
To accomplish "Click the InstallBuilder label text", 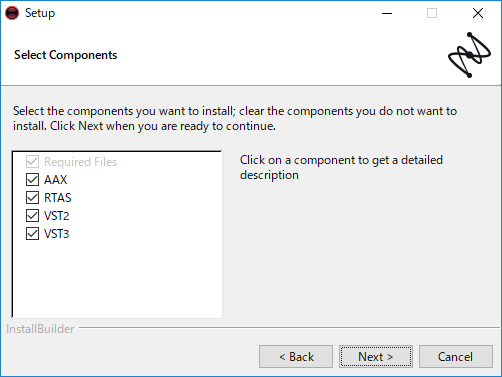I will (40, 329).
